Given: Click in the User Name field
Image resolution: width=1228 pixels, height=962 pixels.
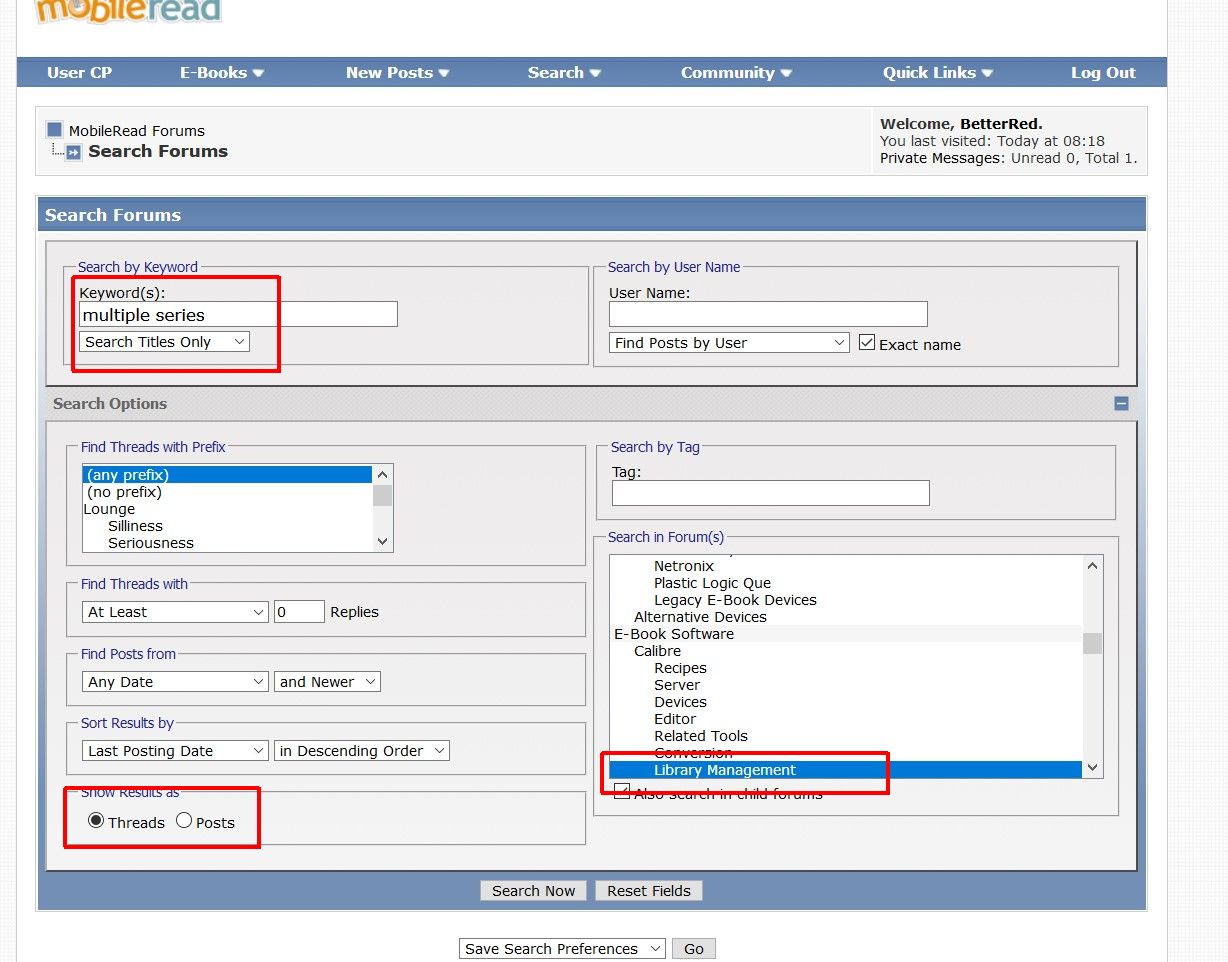Looking at the screenshot, I should (x=768, y=314).
